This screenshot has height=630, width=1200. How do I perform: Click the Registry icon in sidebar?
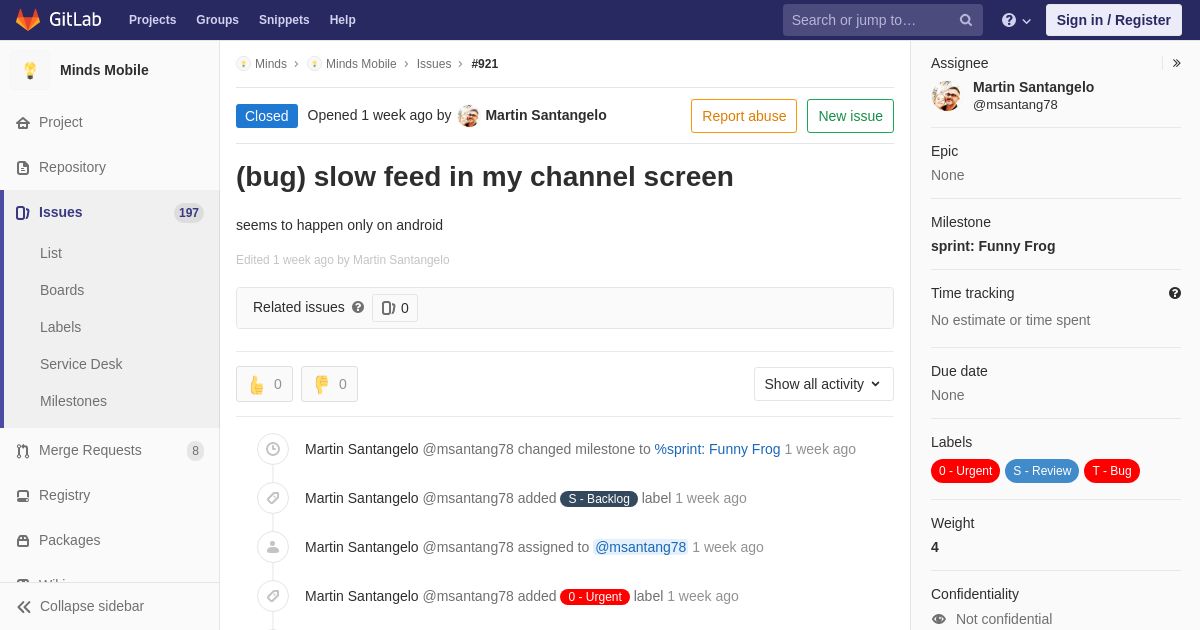[23, 496]
